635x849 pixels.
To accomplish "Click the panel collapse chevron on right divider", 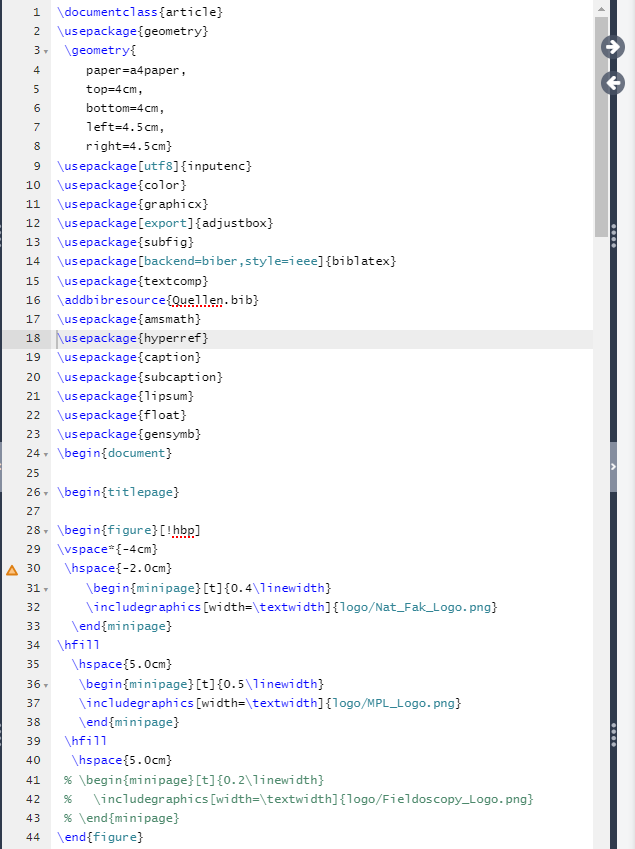I will [x=613, y=467].
